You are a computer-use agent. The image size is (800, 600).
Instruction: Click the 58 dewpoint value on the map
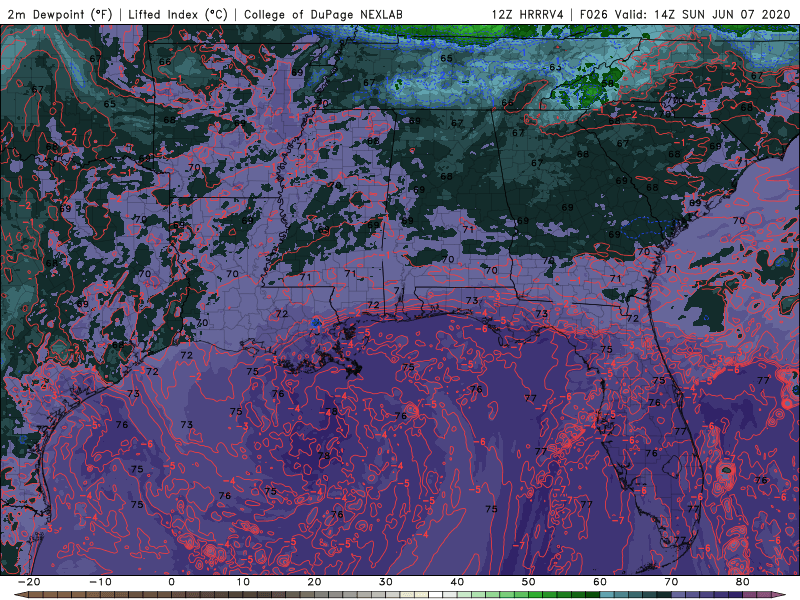click(x=607, y=84)
